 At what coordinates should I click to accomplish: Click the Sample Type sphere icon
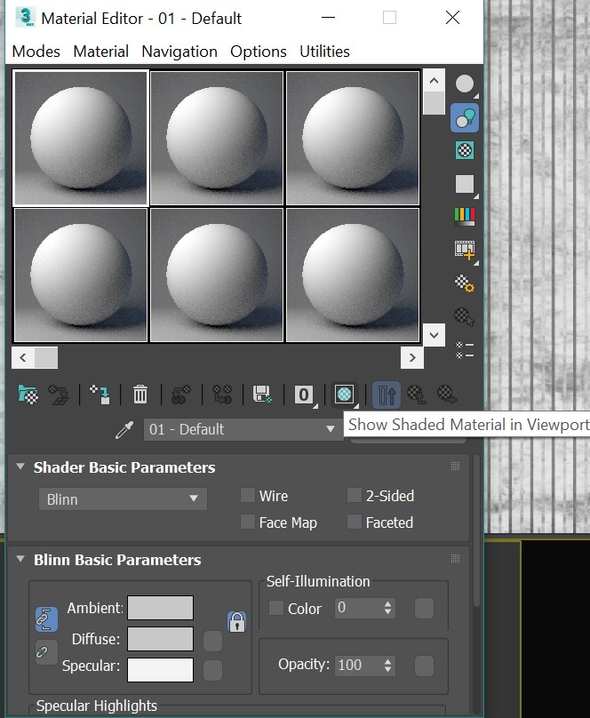point(464,84)
